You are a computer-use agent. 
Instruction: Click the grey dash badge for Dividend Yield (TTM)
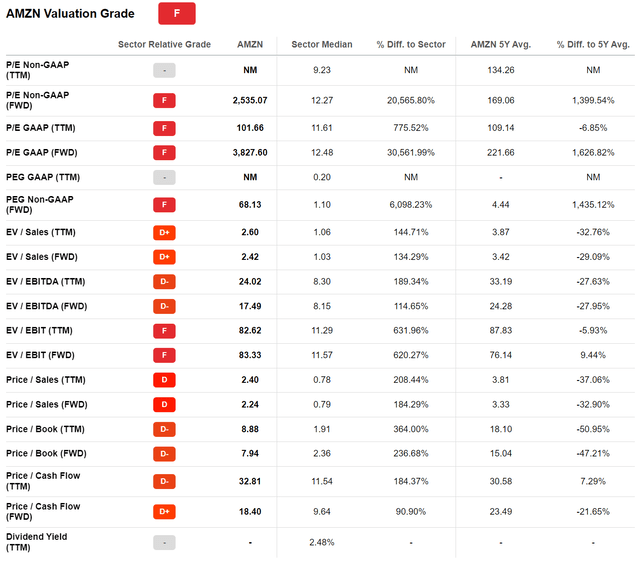click(164, 543)
